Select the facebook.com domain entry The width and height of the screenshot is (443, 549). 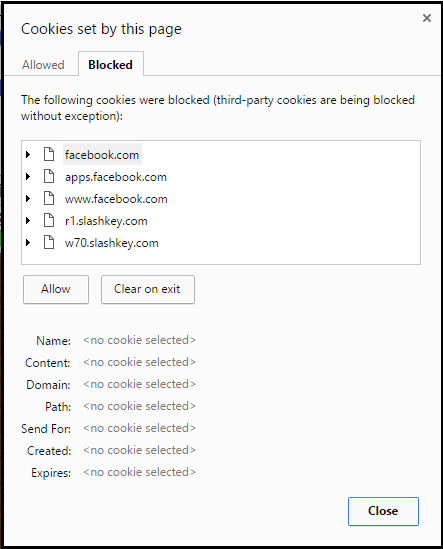(x=102, y=154)
